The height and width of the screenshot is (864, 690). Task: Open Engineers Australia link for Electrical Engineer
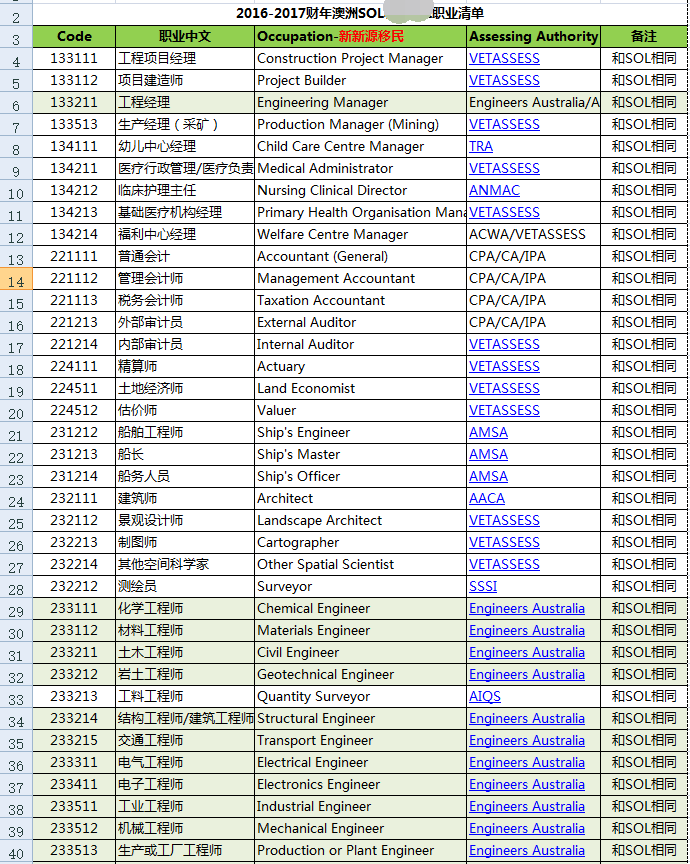(x=526, y=763)
